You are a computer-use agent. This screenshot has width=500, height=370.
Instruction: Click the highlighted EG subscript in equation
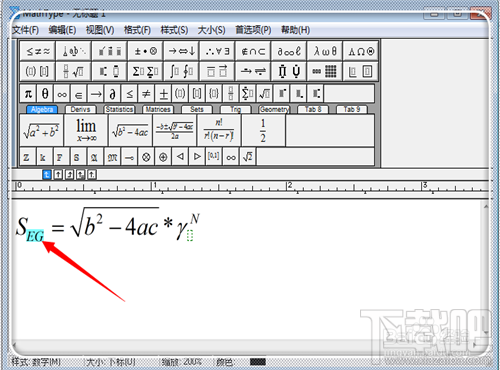tap(35, 236)
